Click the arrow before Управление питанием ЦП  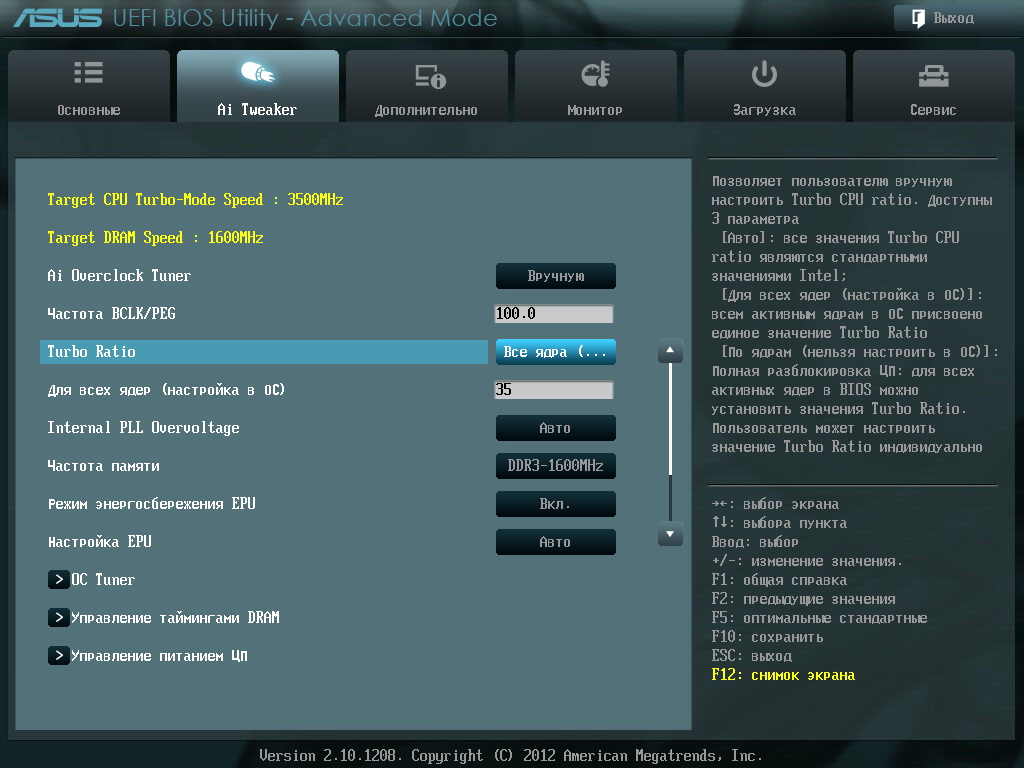[x=58, y=655]
